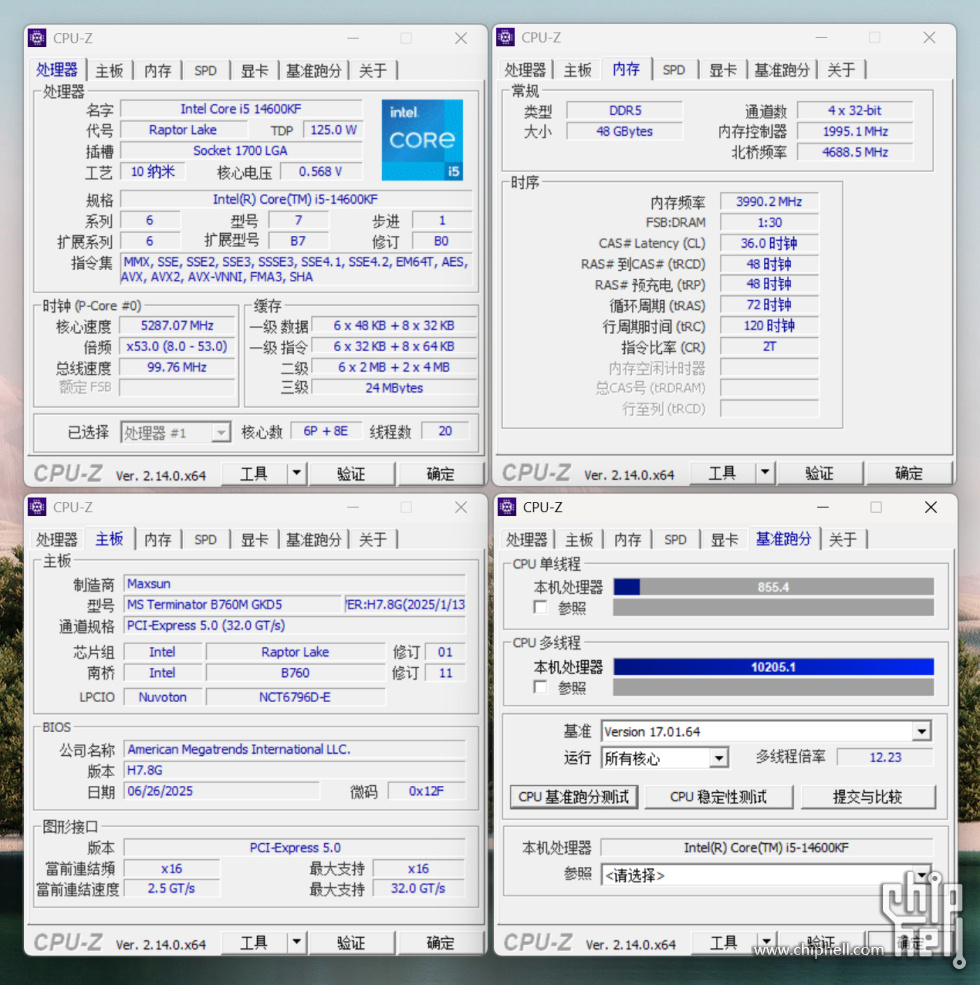Click the 验证 button in the memory window
This screenshot has height=985, width=980.
(x=819, y=473)
